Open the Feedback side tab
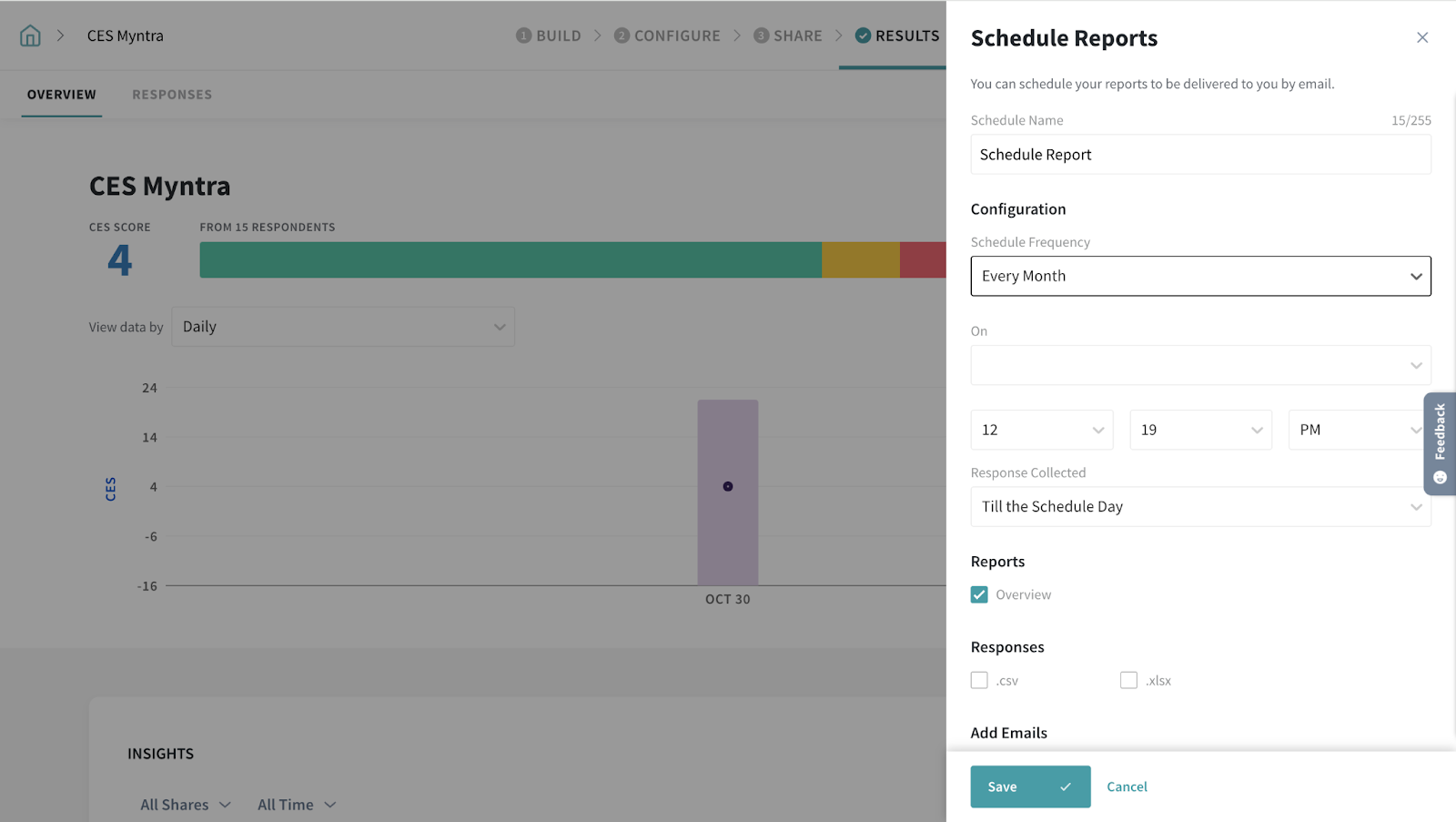Viewport: 1456px width, 822px height. [x=1440, y=443]
